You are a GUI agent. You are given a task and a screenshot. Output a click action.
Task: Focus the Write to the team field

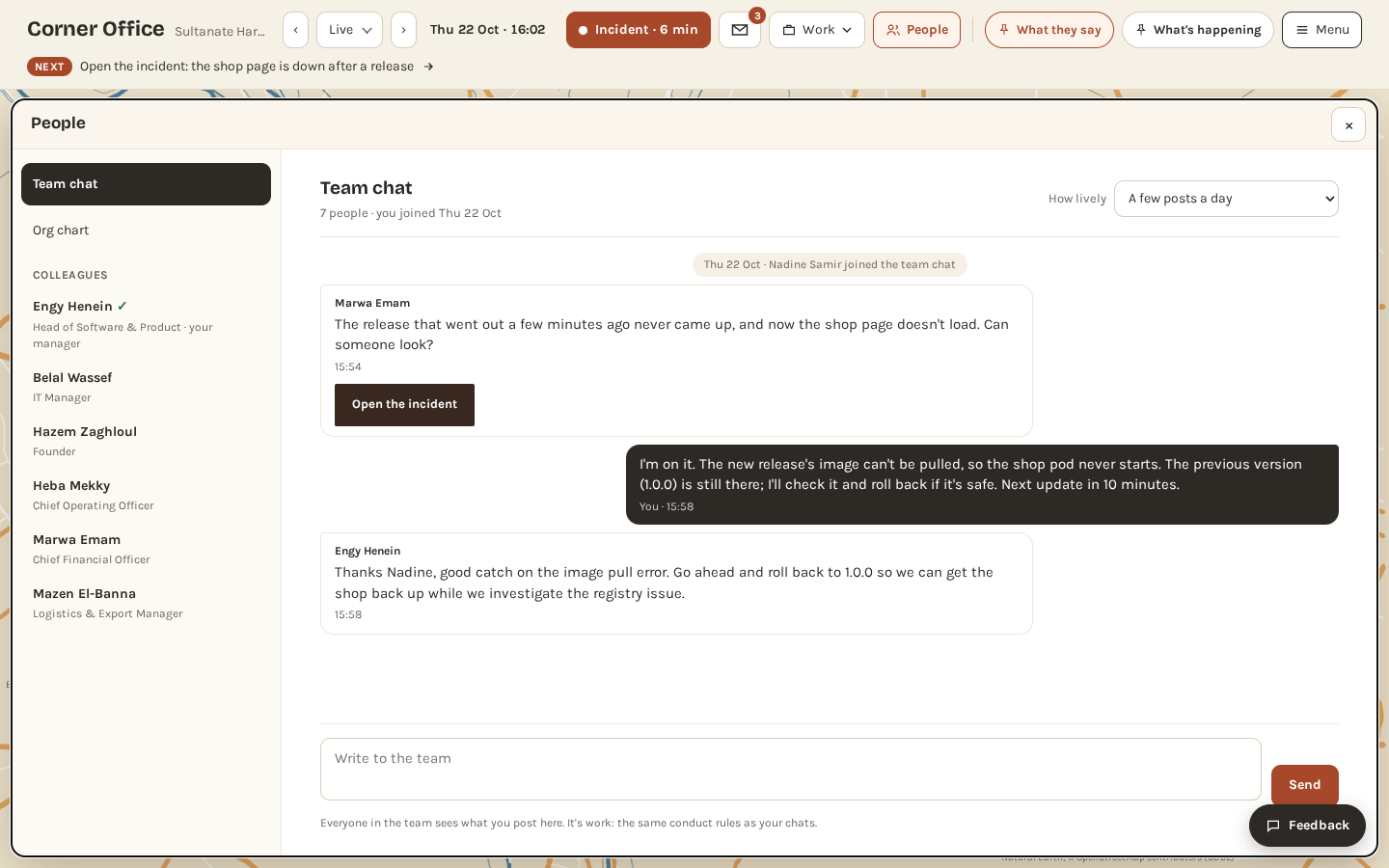pyautogui.click(x=790, y=770)
